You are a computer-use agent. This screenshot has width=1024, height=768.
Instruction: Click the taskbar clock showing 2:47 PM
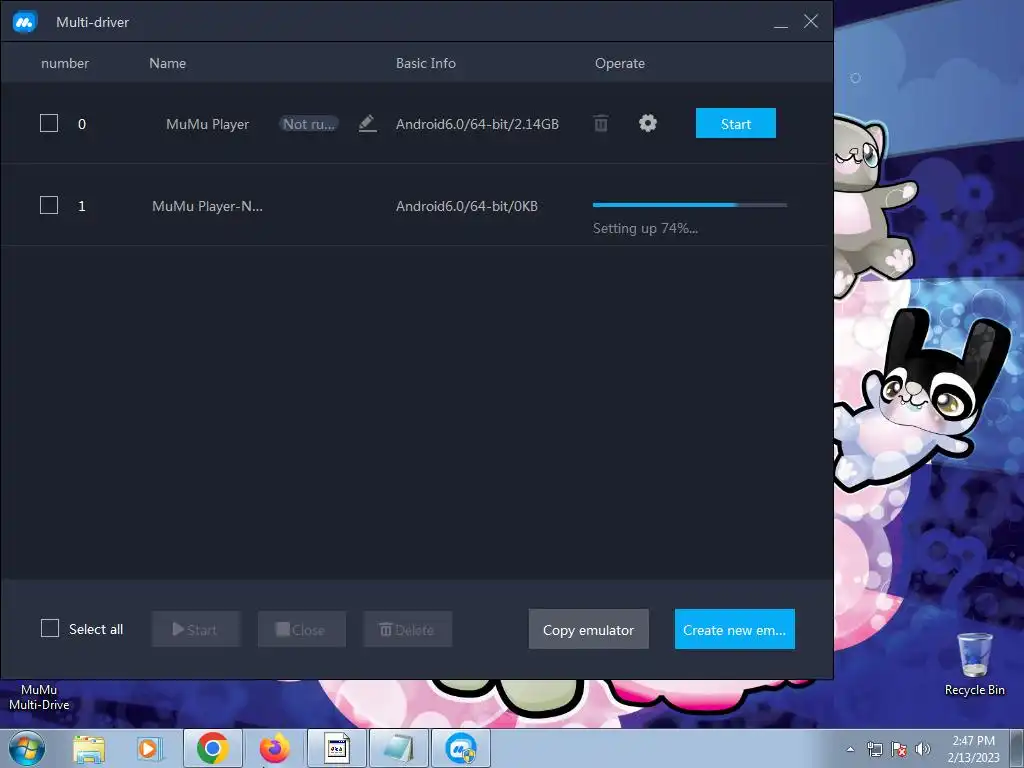point(973,749)
